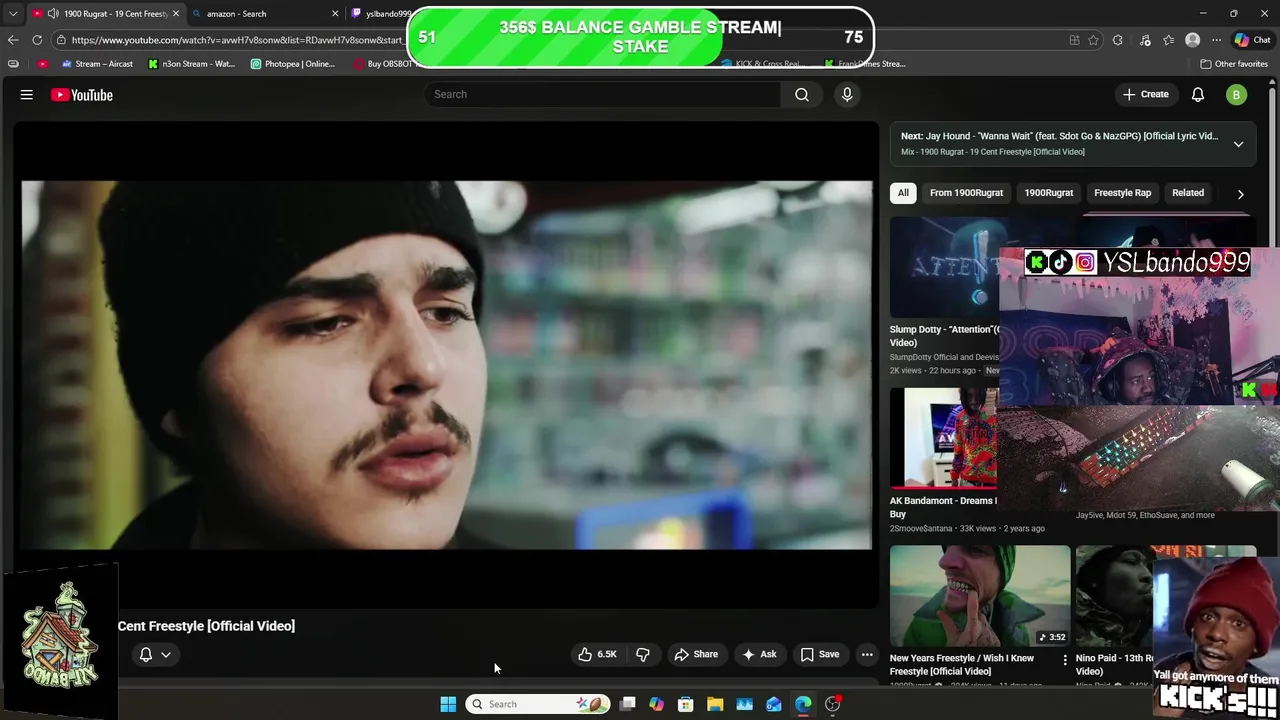View site information lock icon
Image resolution: width=1280 pixels, height=720 pixels.
pyautogui.click(x=62, y=40)
